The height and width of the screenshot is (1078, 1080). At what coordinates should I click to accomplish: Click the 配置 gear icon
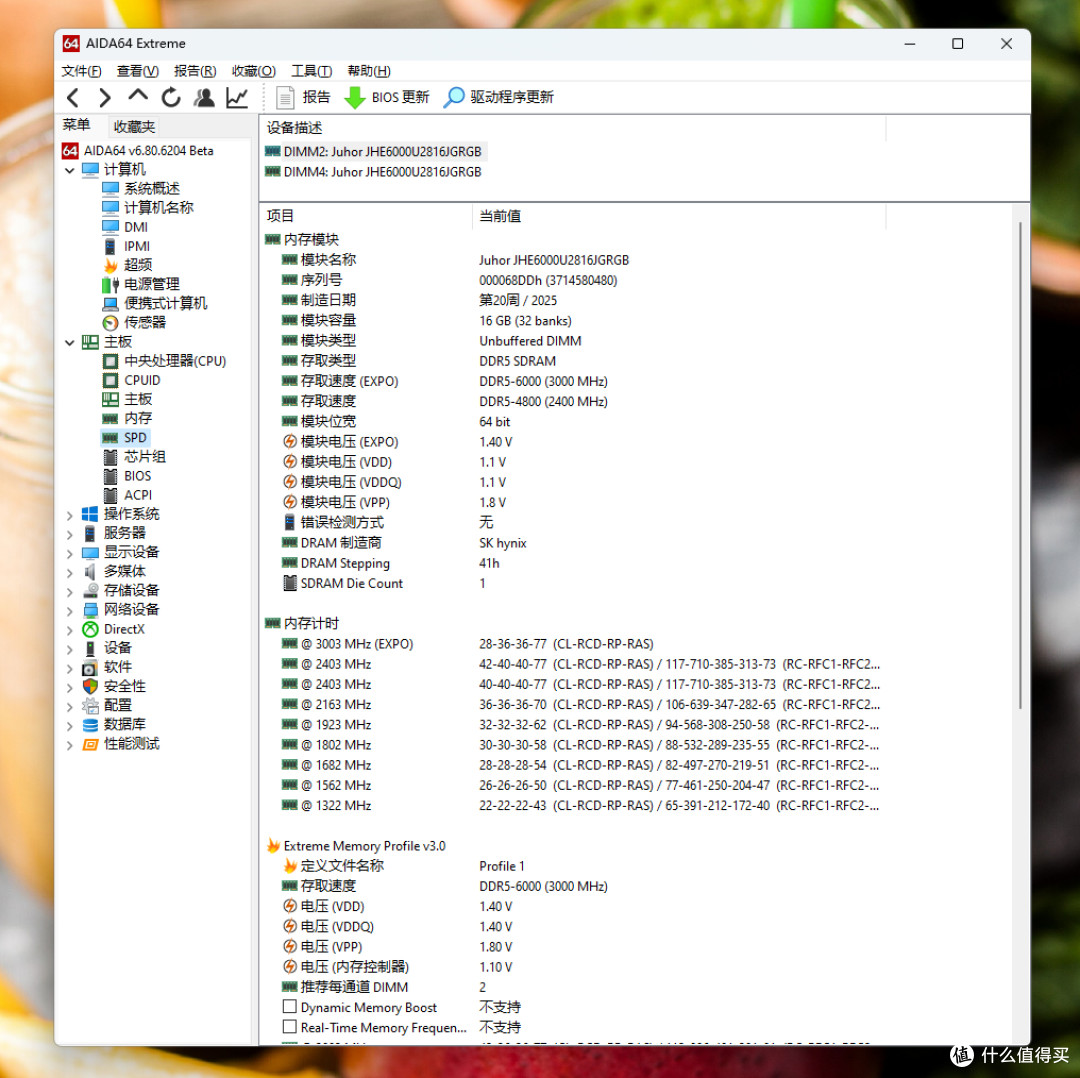coord(90,706)
